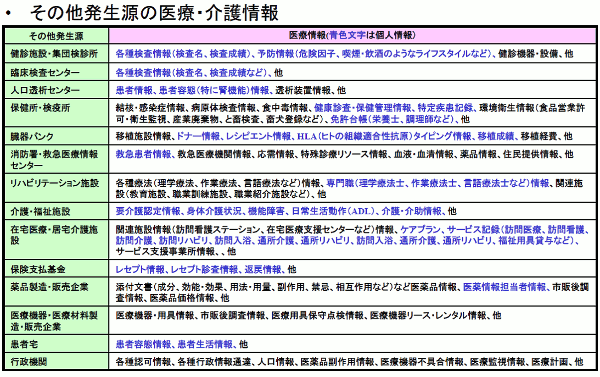Click the blue text 各種検査情報 in 健診施設 row
600x377 pixels.
[143, 54]
